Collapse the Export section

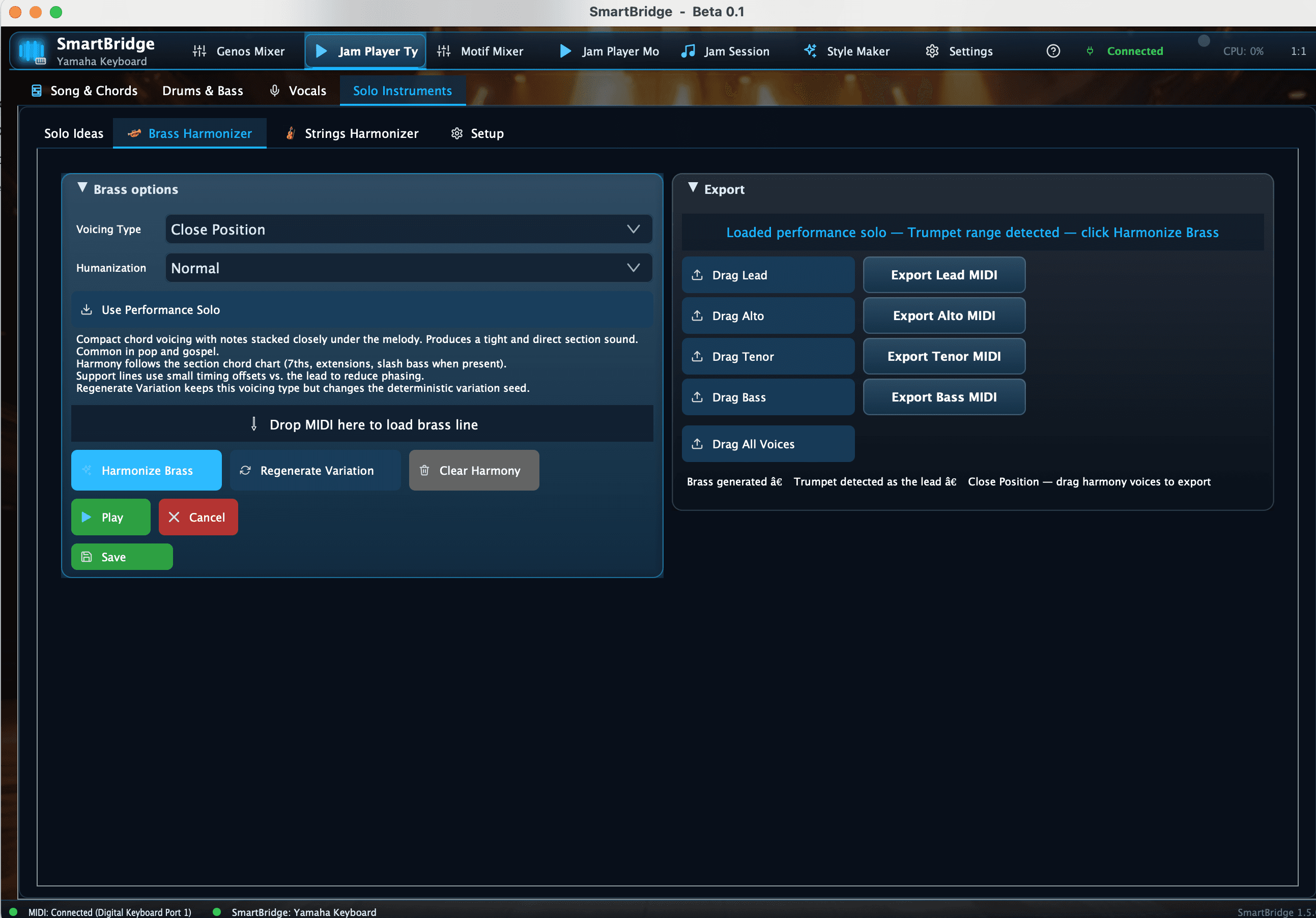point(693,188)
